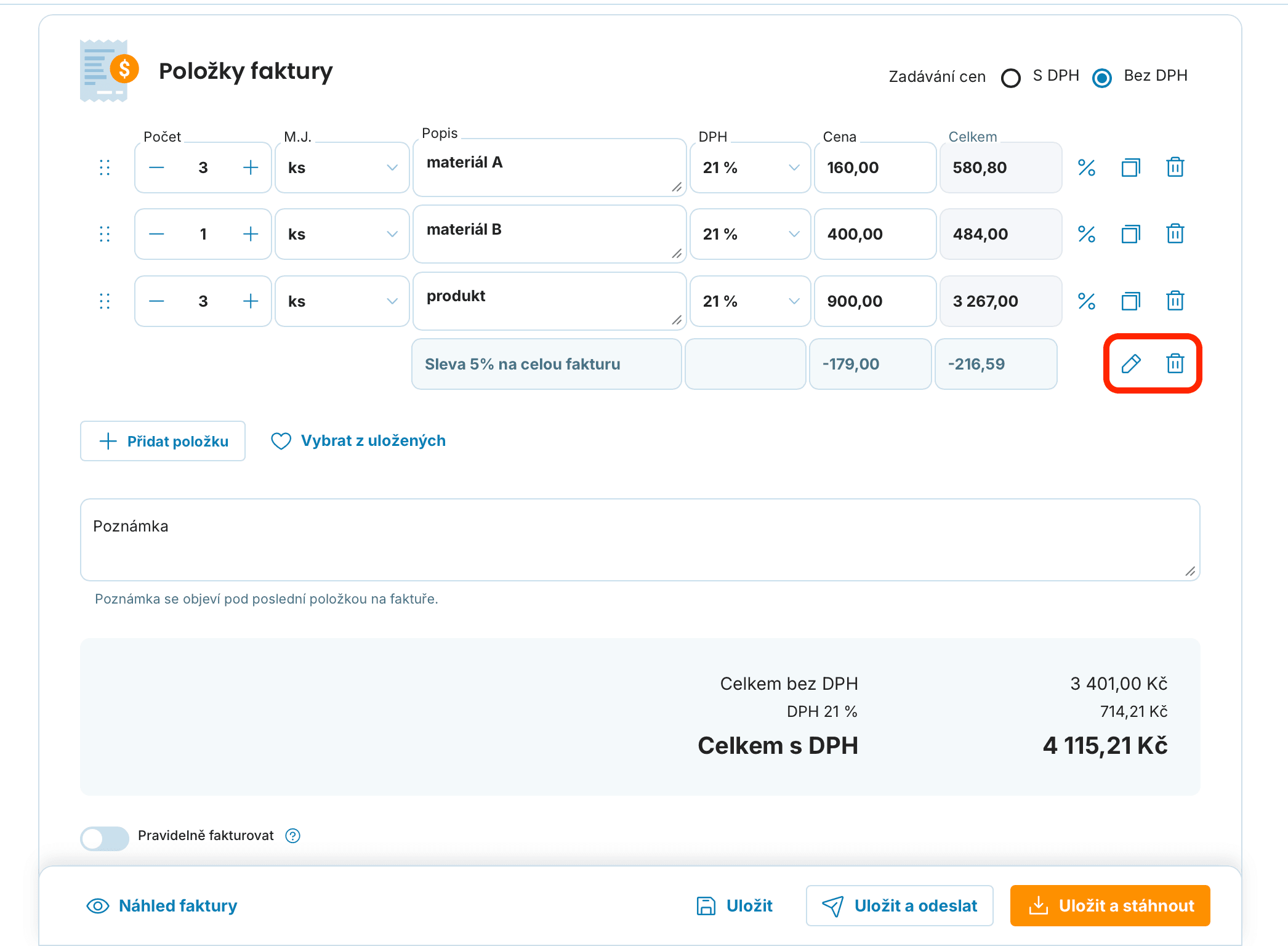Viewport: 1288px width, 946px height.
Task: Decrease quantity of produkt
Action: 156,301
